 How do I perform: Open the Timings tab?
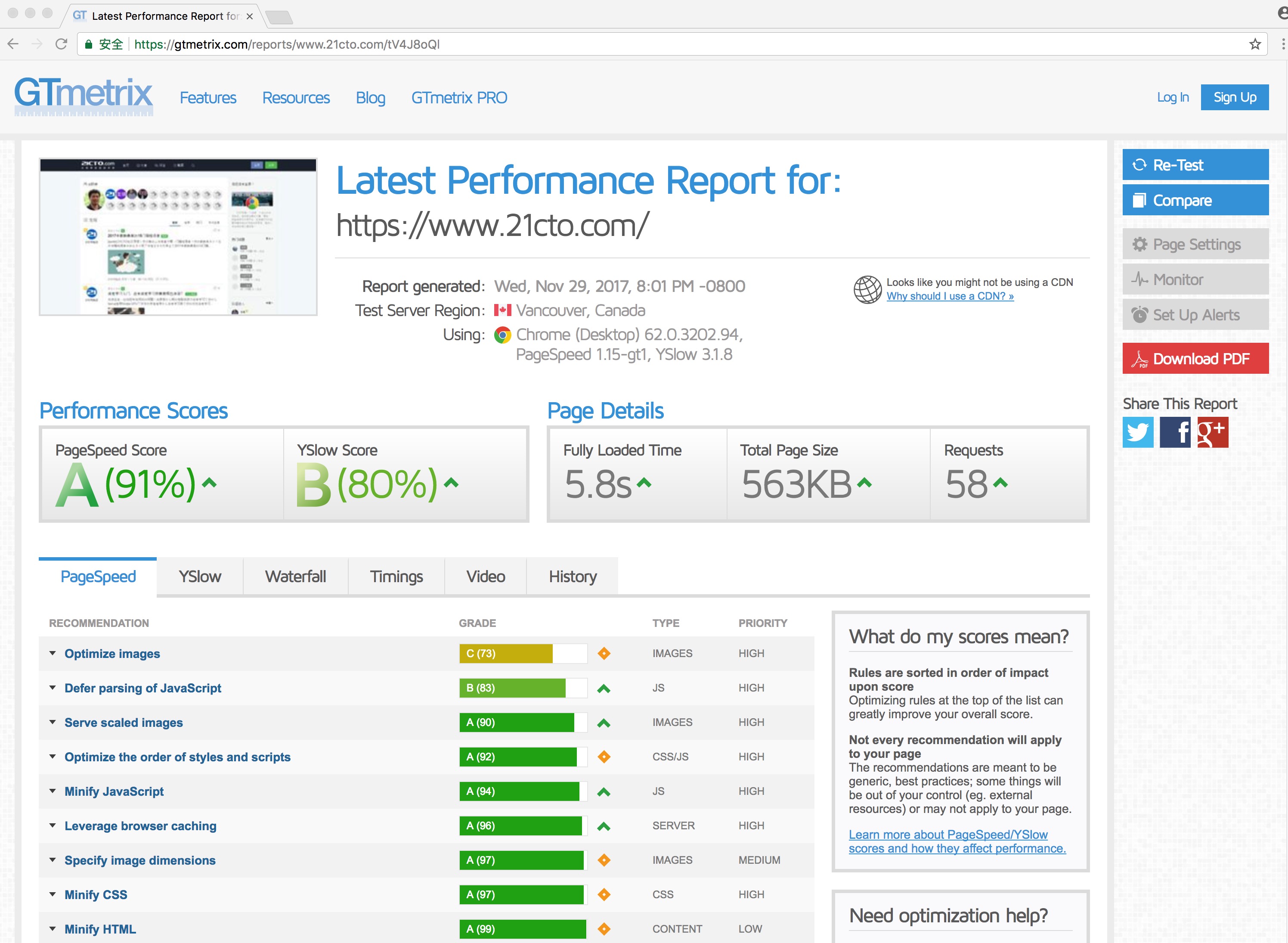(x=396, y=577)
